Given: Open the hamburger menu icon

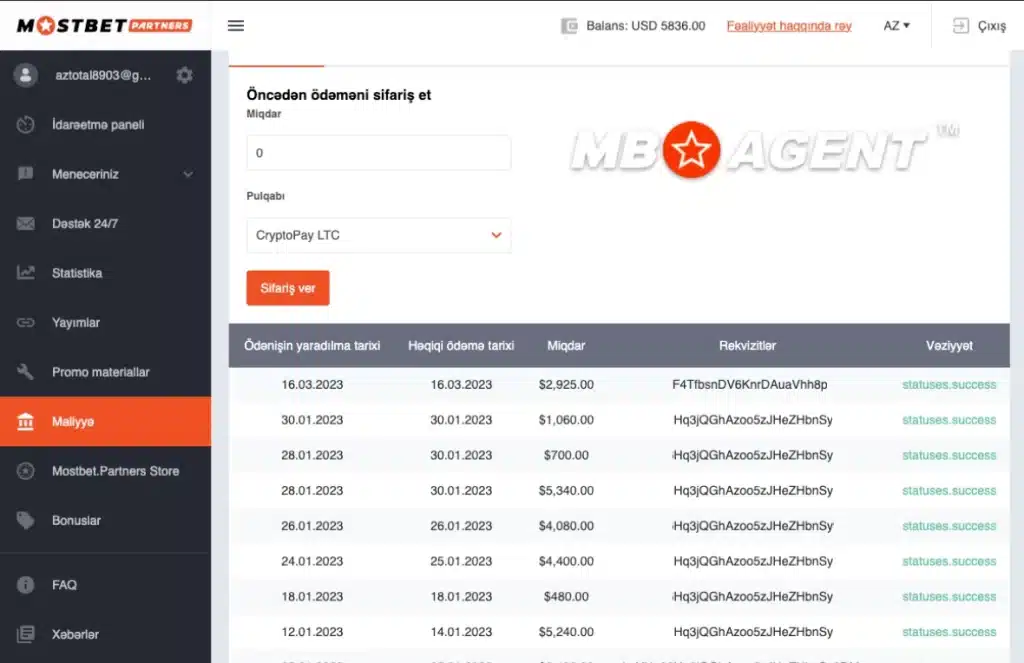Looking at the screenshot, I should click(236, 25).
